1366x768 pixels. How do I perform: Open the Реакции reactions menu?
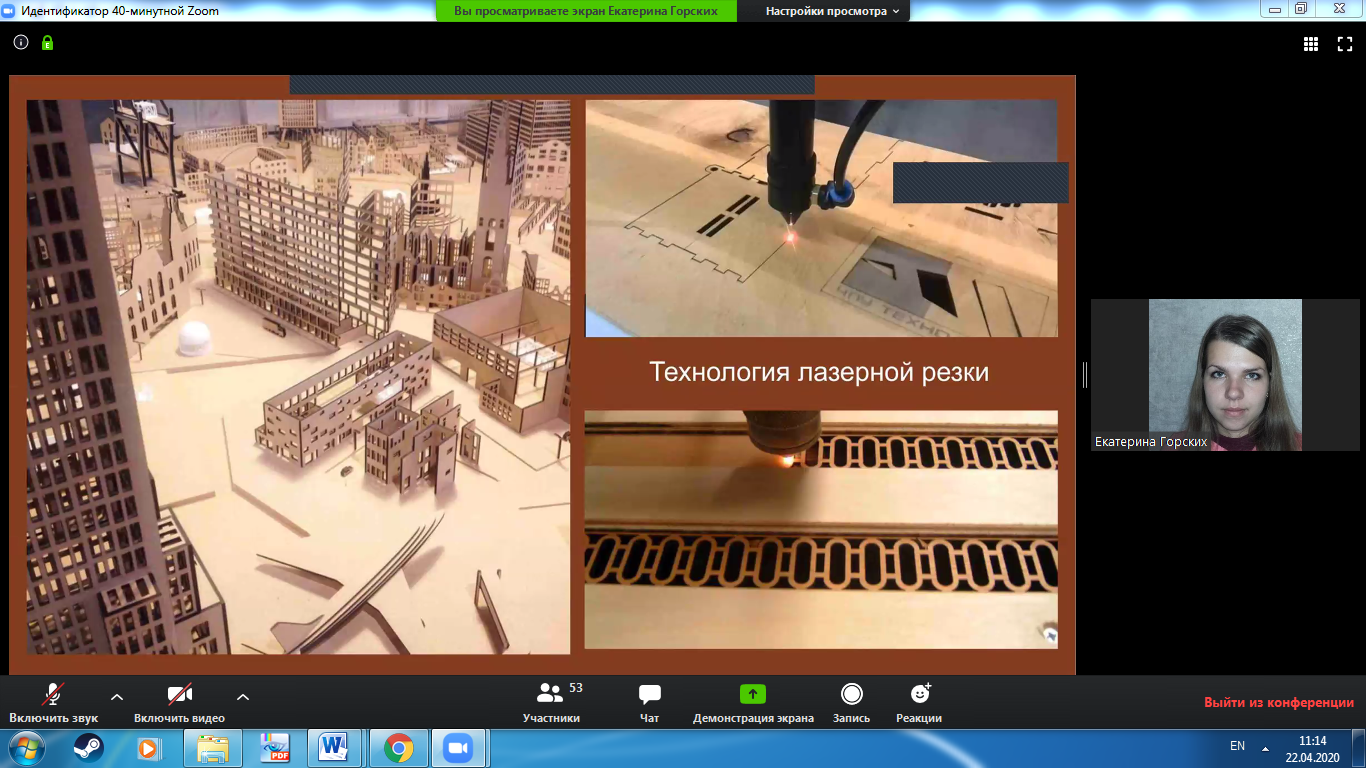coord(919,703)
